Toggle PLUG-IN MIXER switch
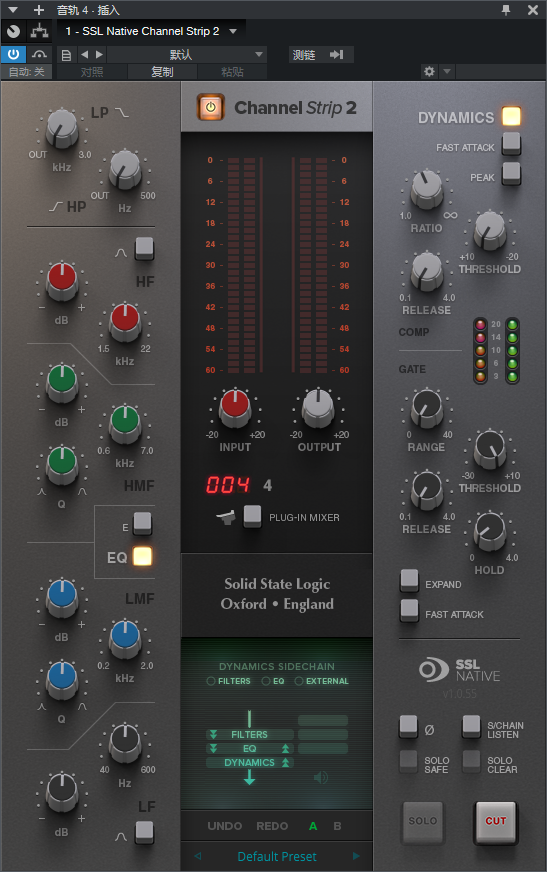The width and height of the screenshot is (547, 872). 252,516
